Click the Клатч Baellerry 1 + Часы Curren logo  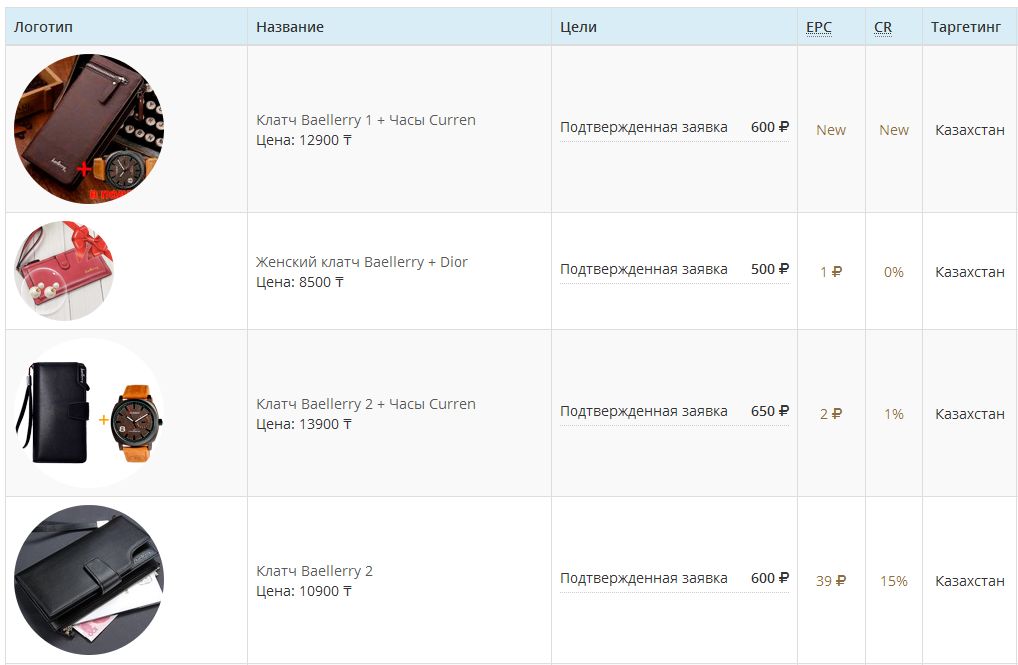click(x=89, y=129)
